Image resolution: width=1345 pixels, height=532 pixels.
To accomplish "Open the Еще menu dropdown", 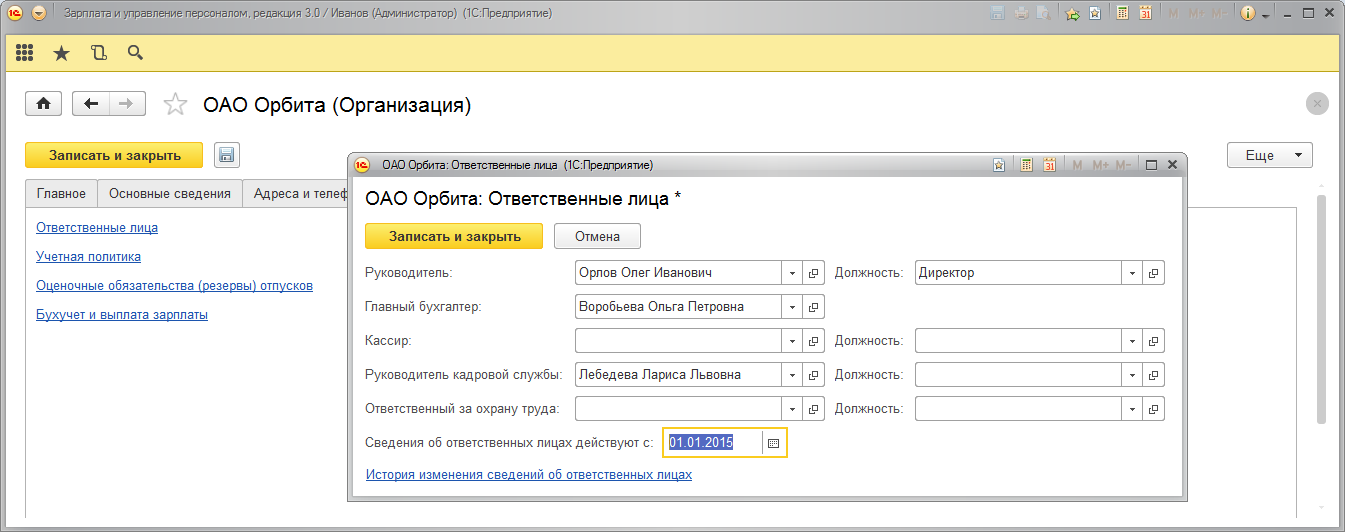I will (x=1269, y=155).
